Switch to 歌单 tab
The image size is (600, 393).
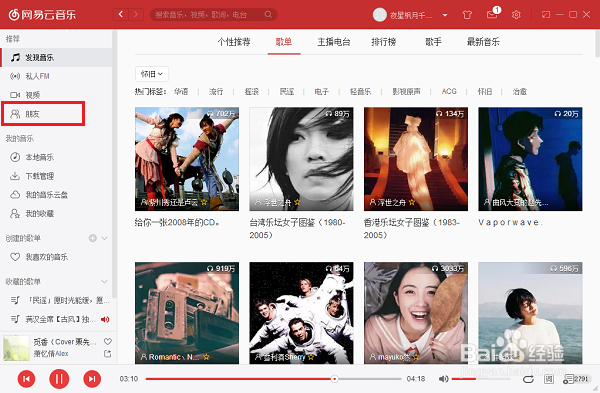tap(284, 42)
